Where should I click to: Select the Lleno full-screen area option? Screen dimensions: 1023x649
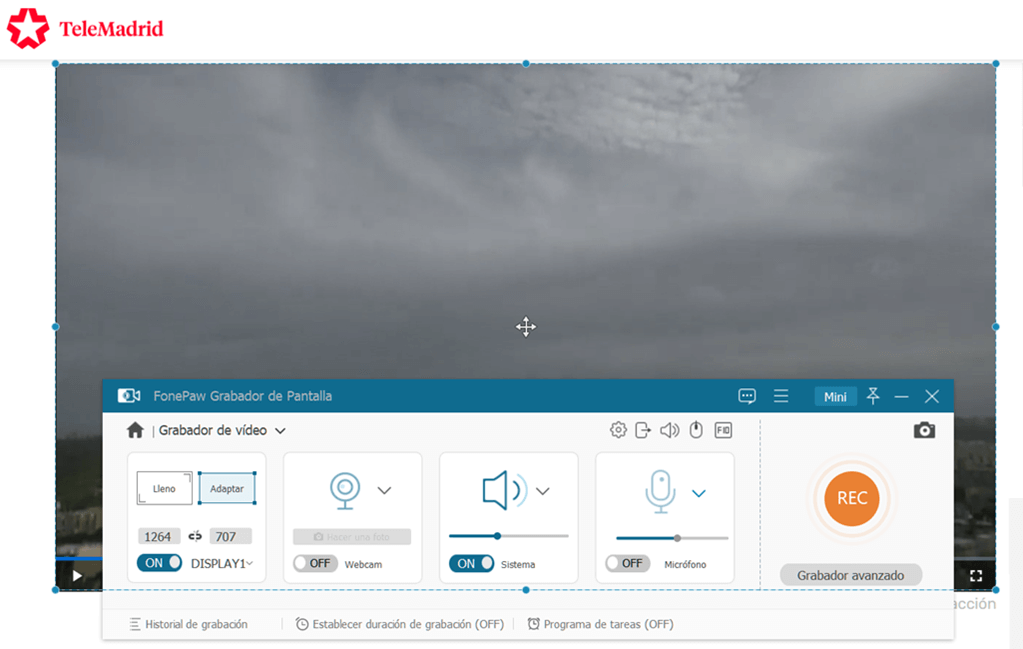click(164, 489)
